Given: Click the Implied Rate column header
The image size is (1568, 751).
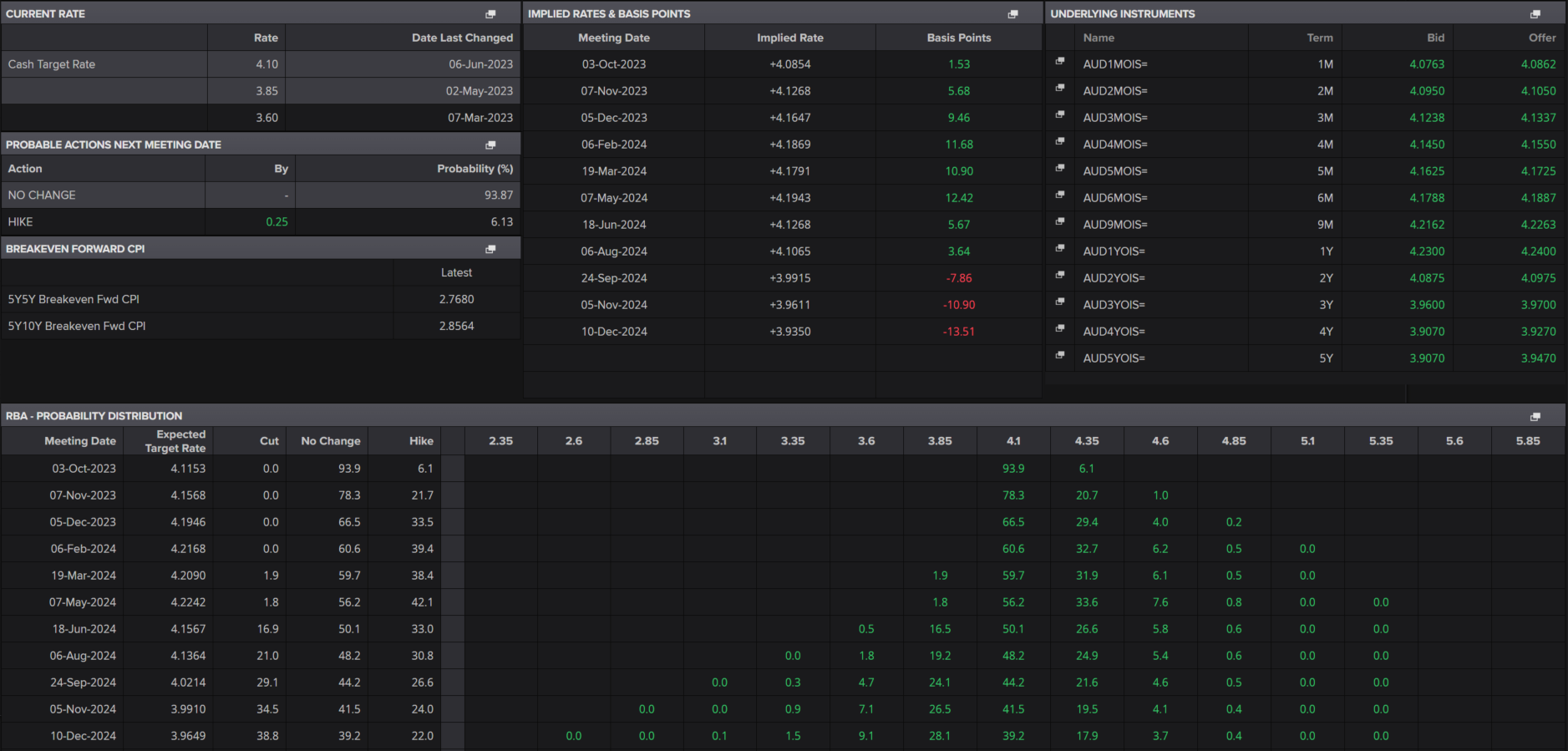Looking at the screenshot, I should [x=789, y=38].
